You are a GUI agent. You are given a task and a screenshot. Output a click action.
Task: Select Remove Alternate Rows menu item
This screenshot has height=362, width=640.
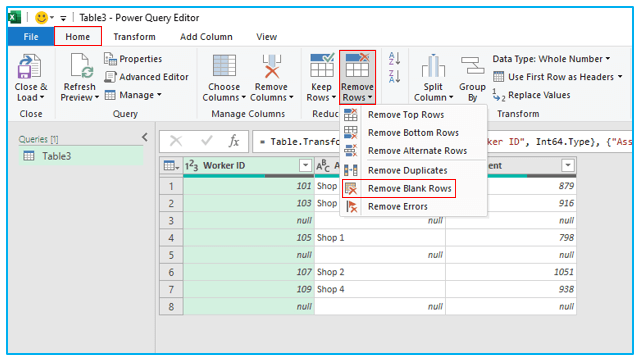point(414,151)
